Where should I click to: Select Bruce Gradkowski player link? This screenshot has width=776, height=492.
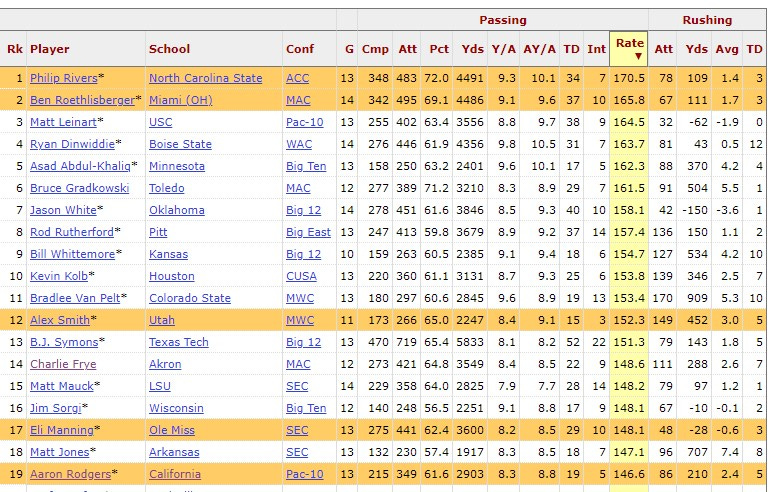tap(79, 188)
